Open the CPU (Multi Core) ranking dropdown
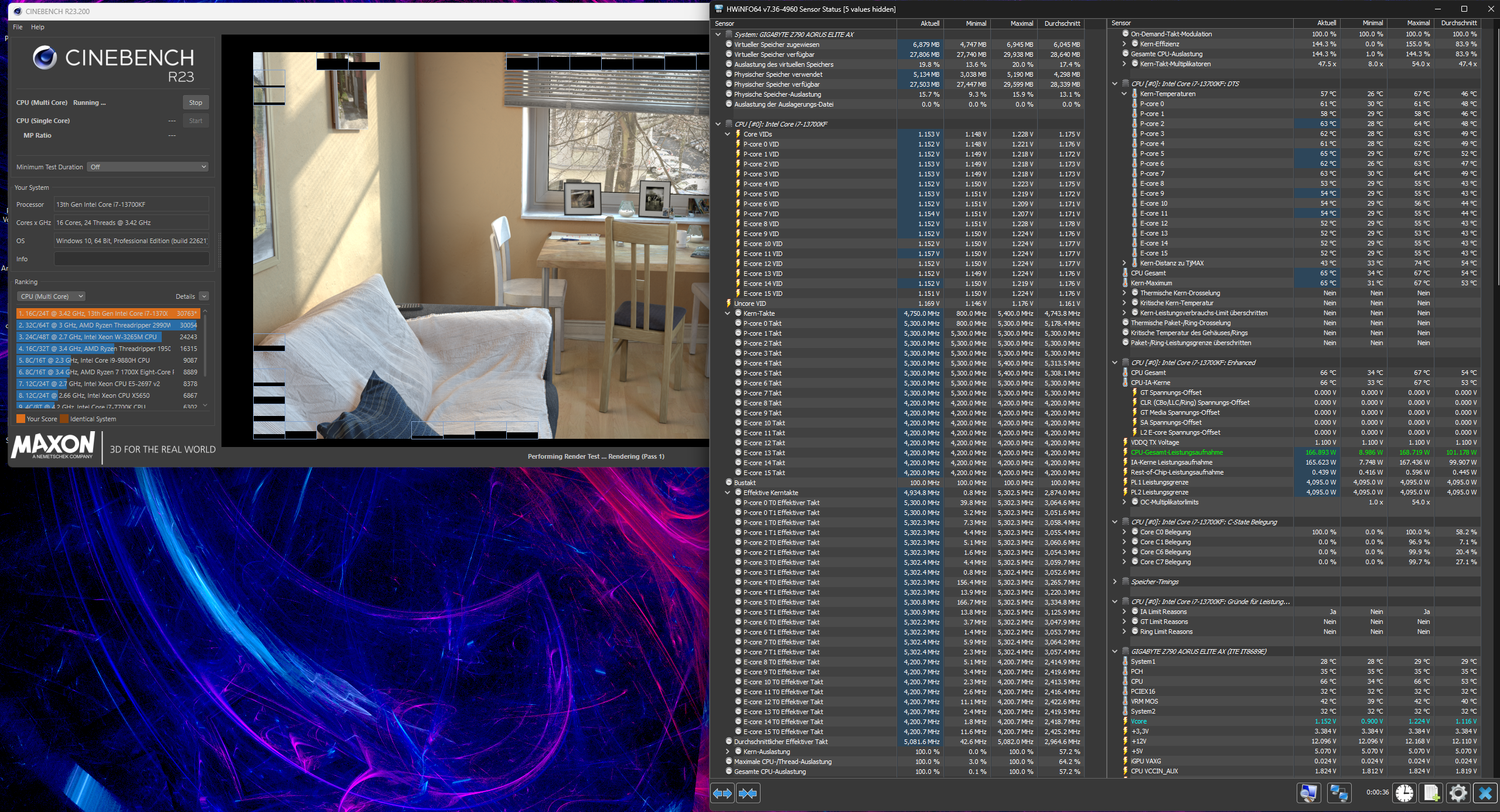Screen dimensions: 1500x812 click(52, 296)
